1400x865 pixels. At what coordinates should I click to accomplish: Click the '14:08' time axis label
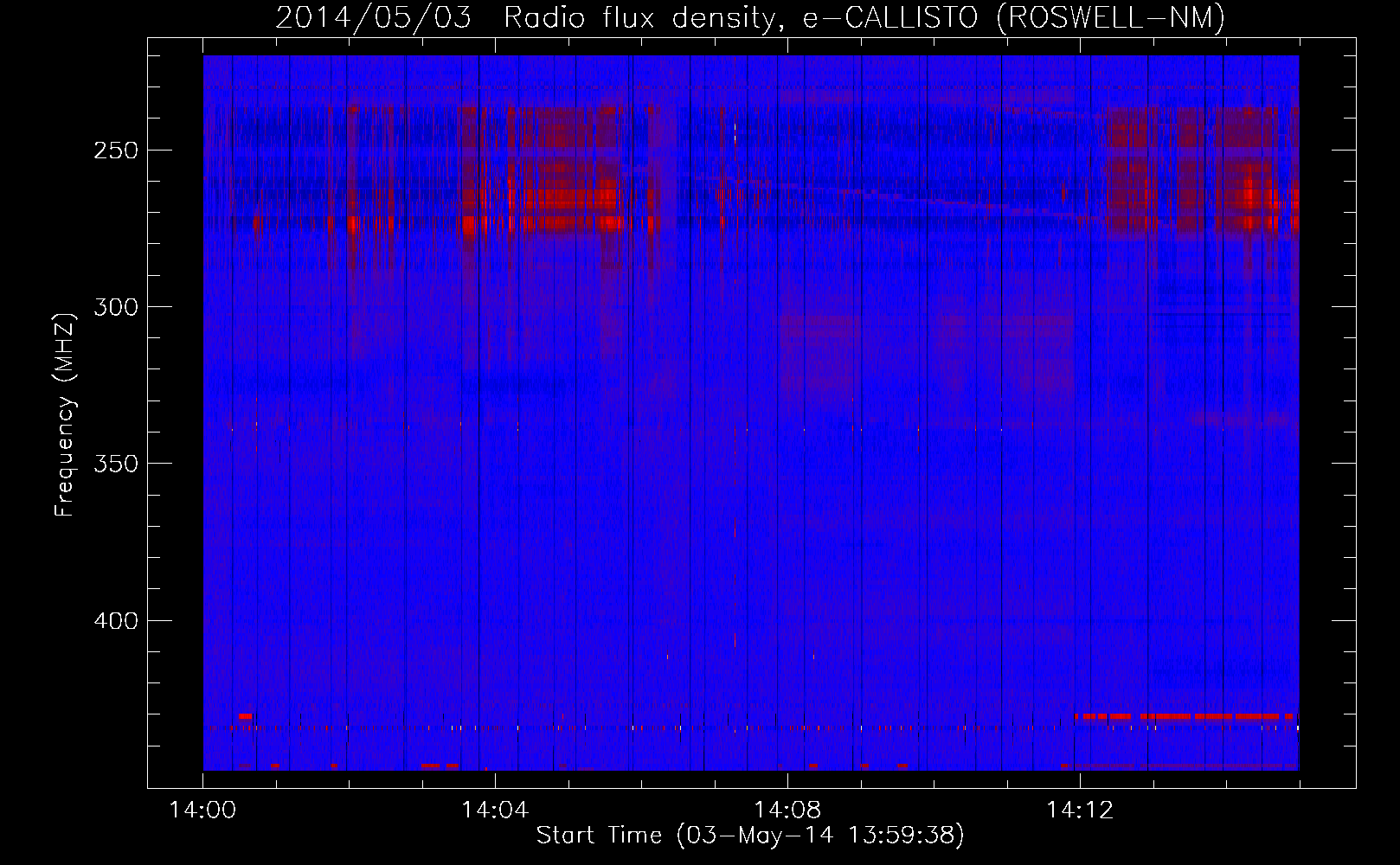[787, 811]
